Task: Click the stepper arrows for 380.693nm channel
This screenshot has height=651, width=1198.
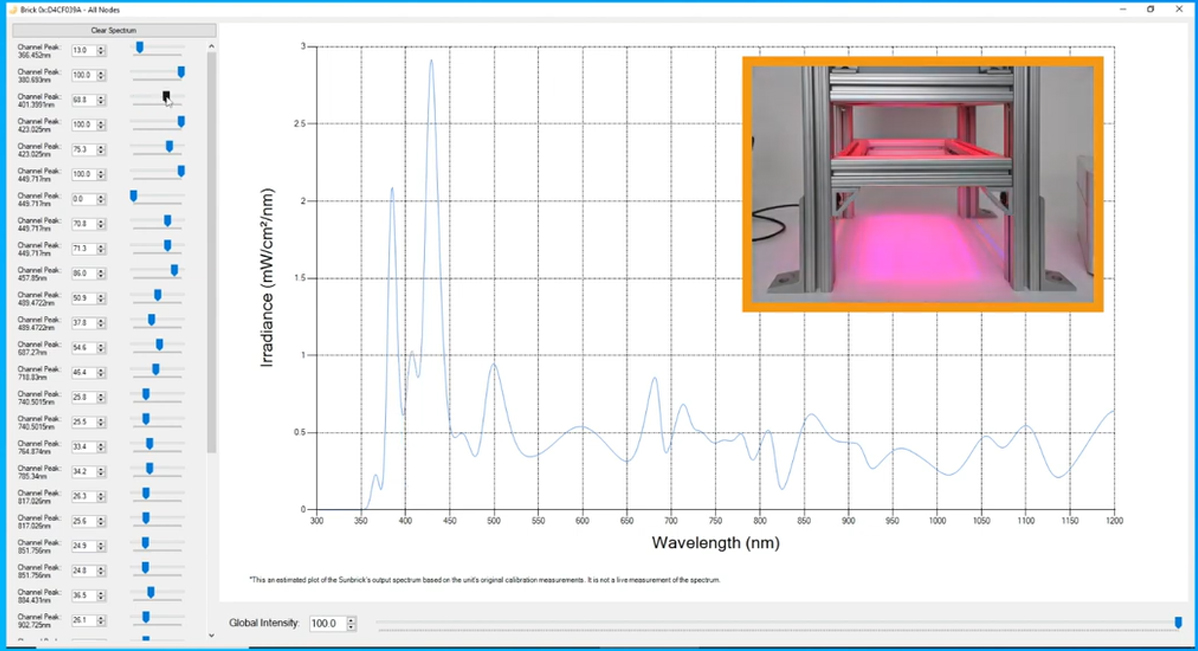Action: 101,76
